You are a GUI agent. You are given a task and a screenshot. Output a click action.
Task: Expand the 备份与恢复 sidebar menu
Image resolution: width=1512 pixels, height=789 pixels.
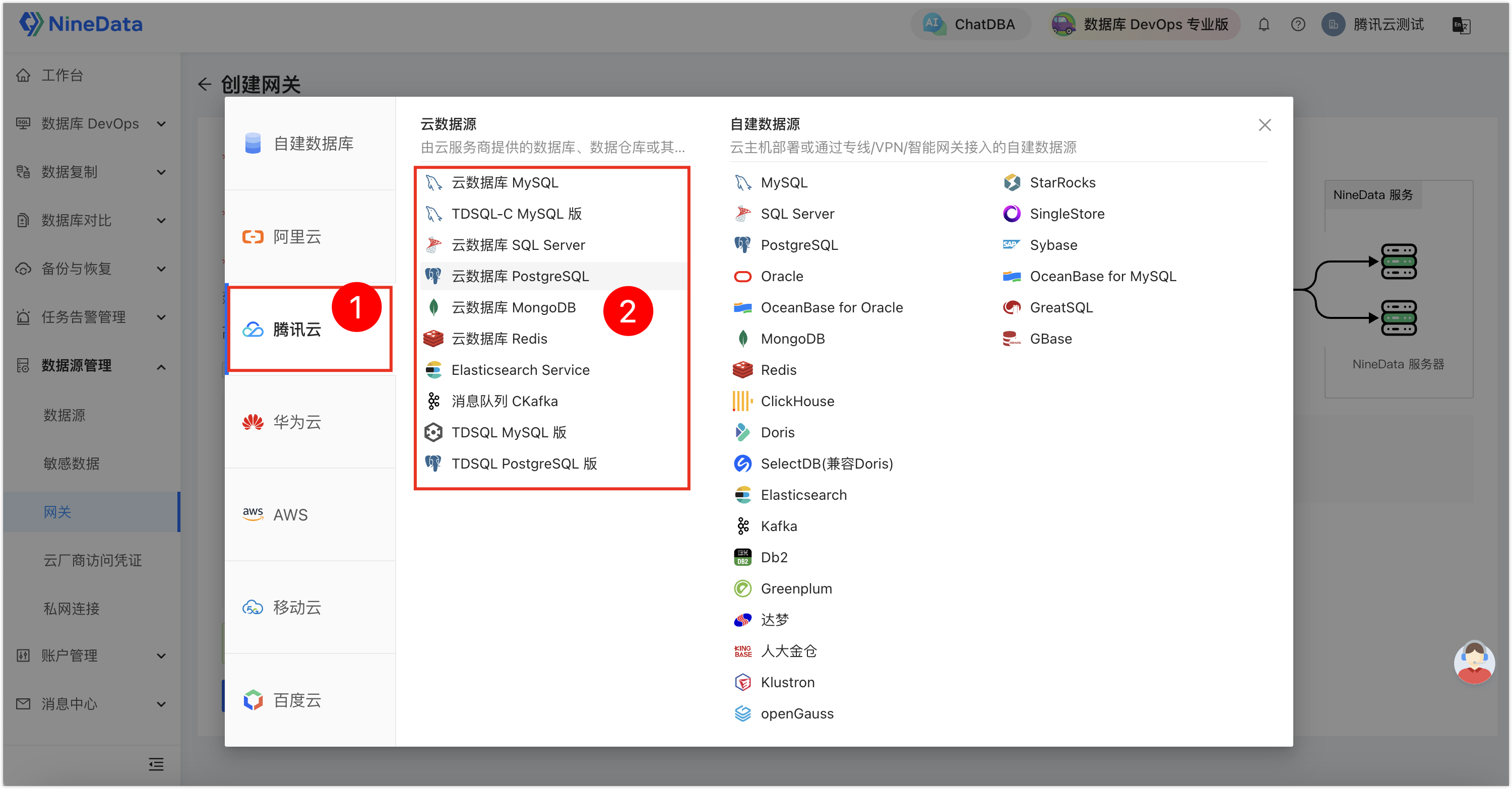91,269
